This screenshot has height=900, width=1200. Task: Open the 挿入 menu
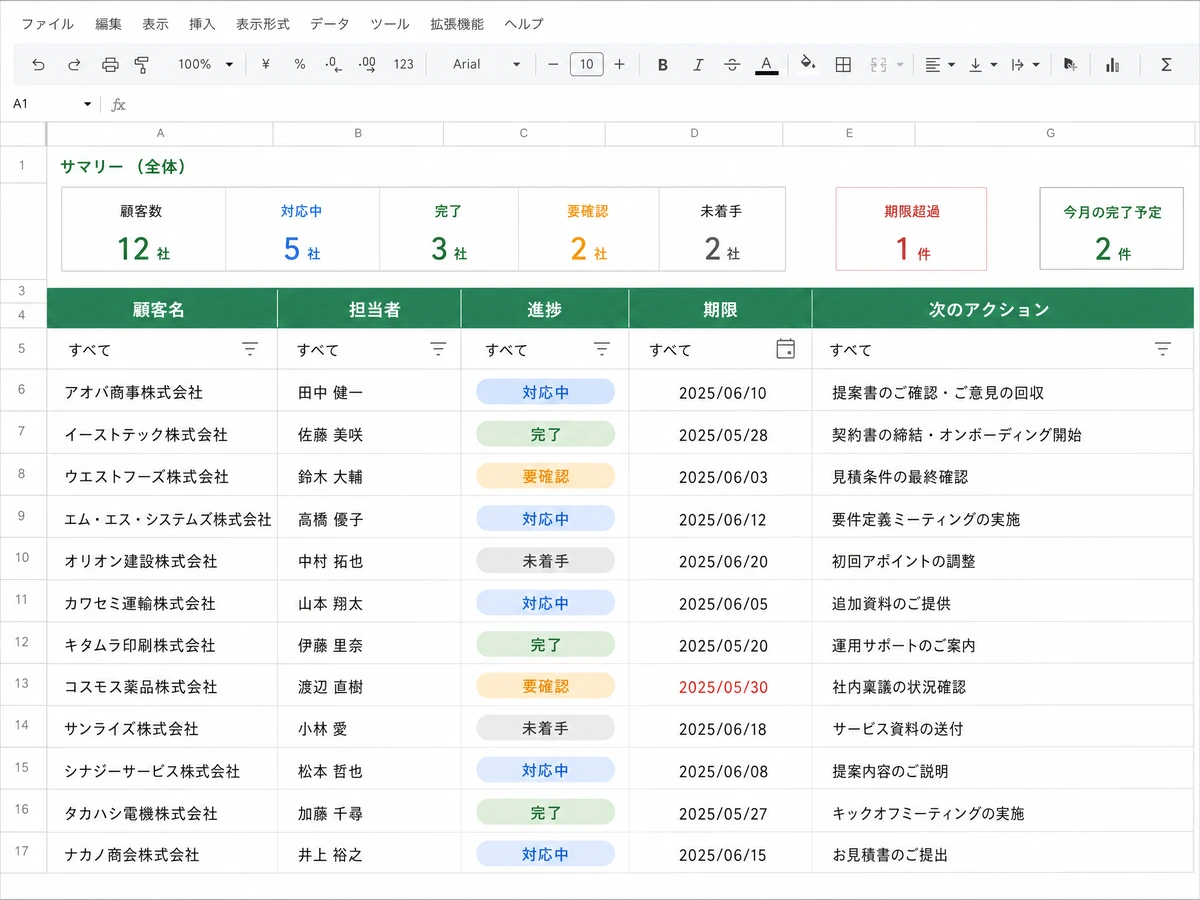coord(202,23)
